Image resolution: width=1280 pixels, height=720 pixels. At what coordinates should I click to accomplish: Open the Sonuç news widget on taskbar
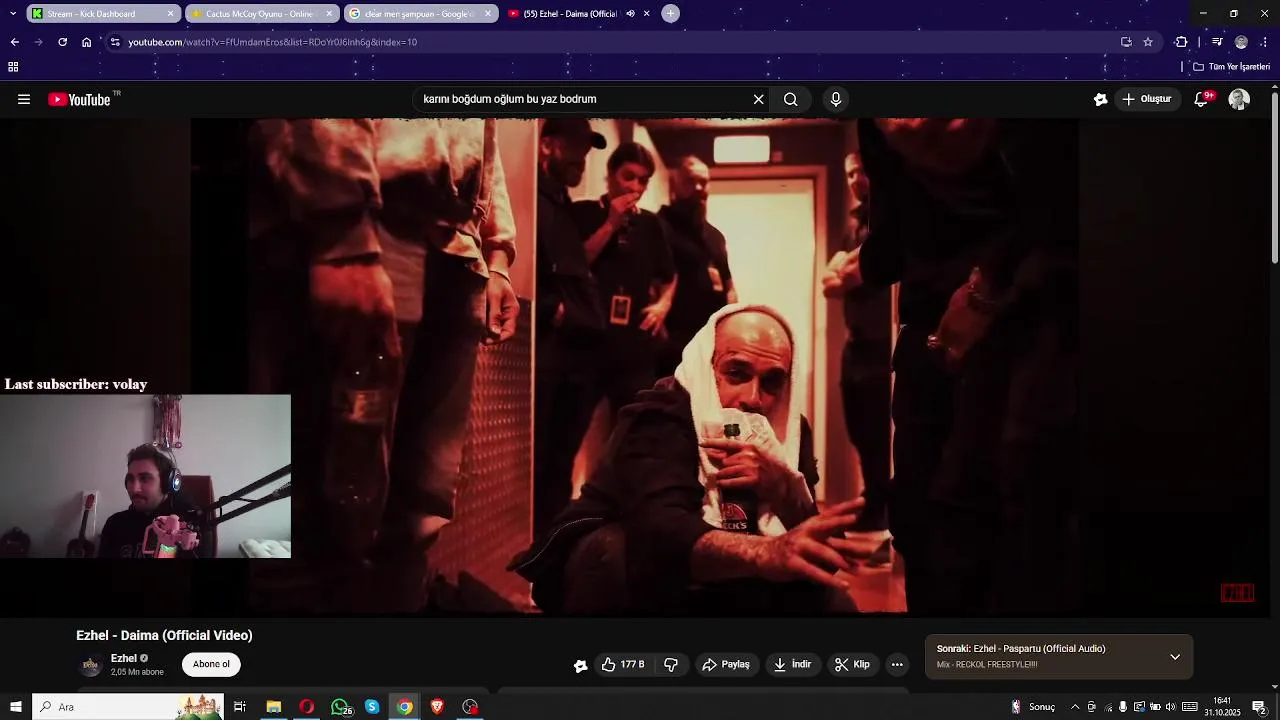[1034, 707]
